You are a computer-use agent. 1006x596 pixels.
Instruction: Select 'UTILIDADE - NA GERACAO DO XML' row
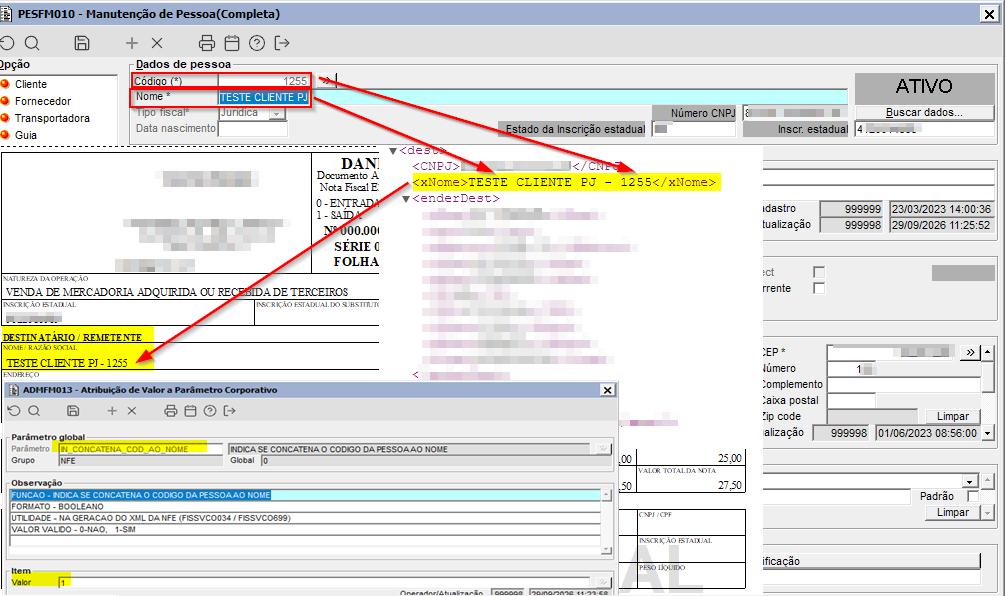tap(305, 518)
